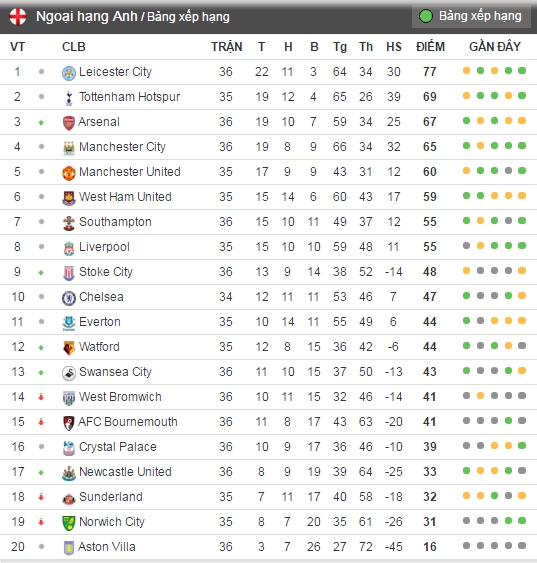Open the Manchester City team link
Image resolution: width=537 pixels, height=563 pixels.
click(122, 147)
